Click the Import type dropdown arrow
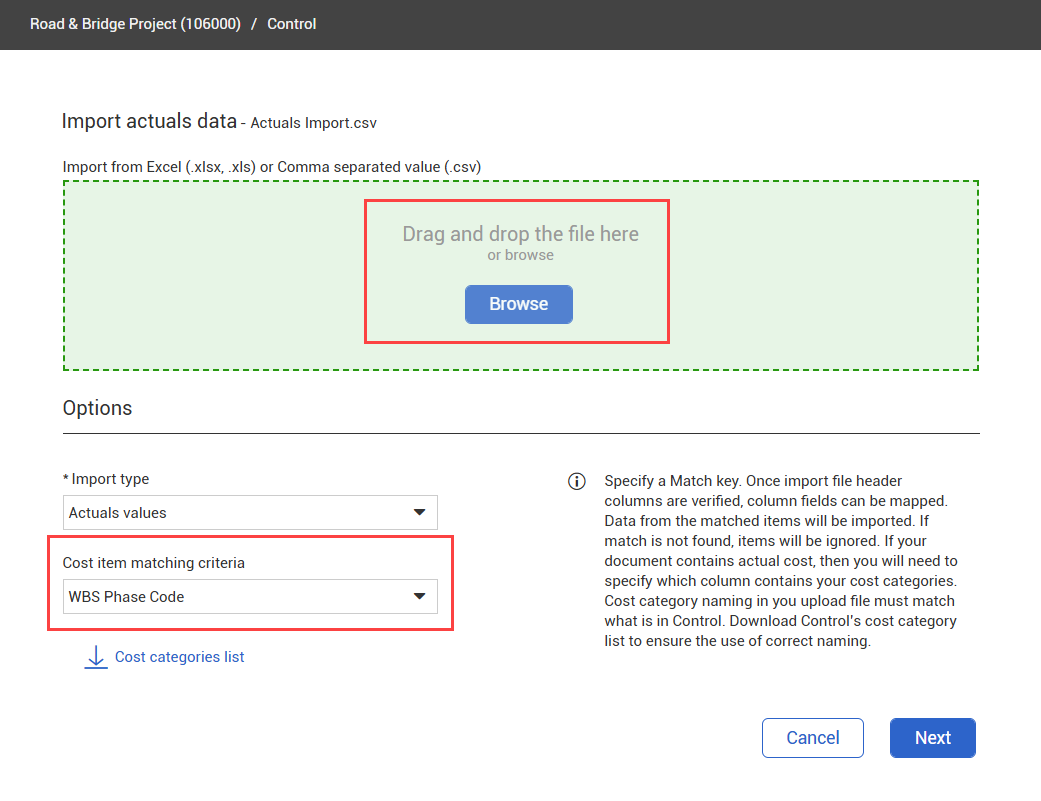Image resolution: width=1041 pixels, height=801 pixels. [419, 513]
